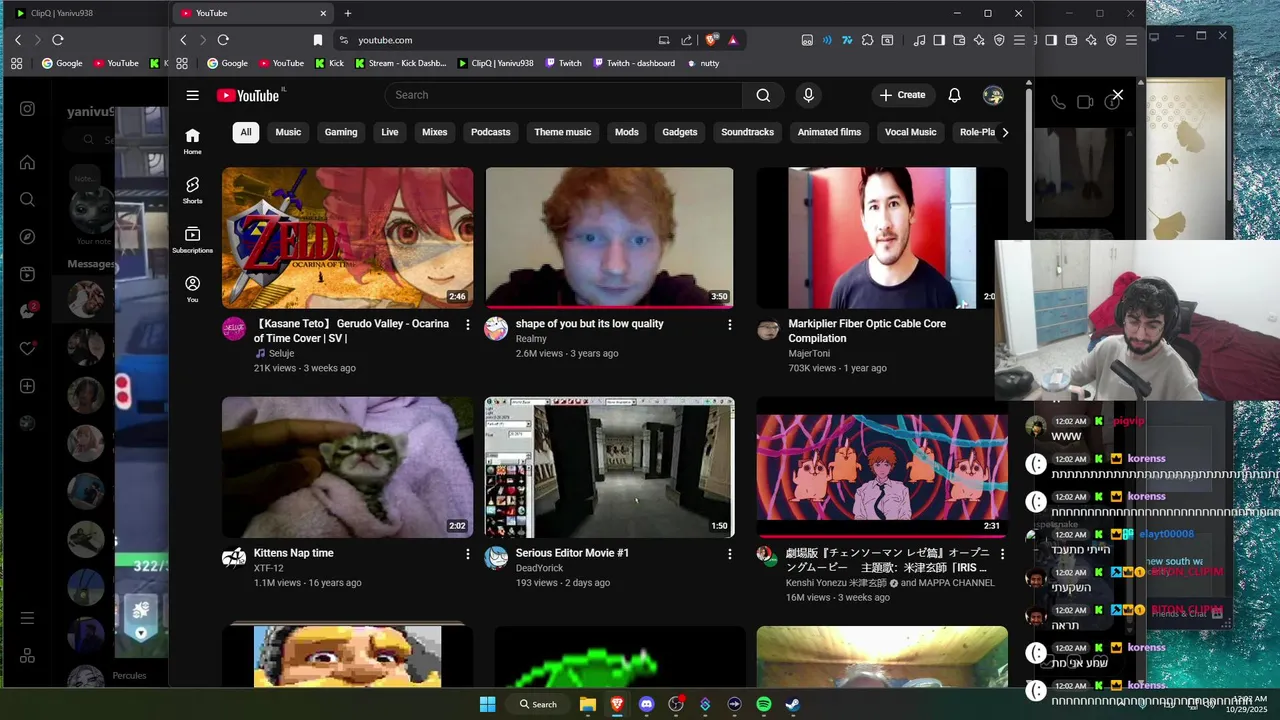The image size is (1280, 720).
Task: Click the Brave Rewards triangle icon
Action: (733, 40)
